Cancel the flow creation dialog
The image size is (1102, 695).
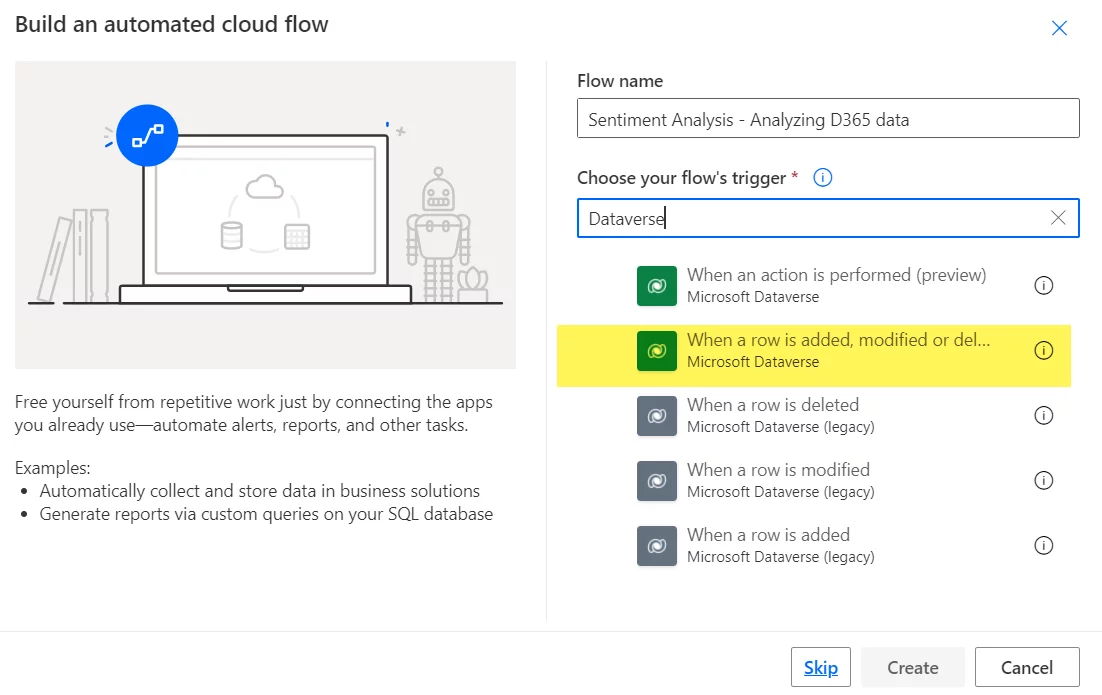point(1027,667)
